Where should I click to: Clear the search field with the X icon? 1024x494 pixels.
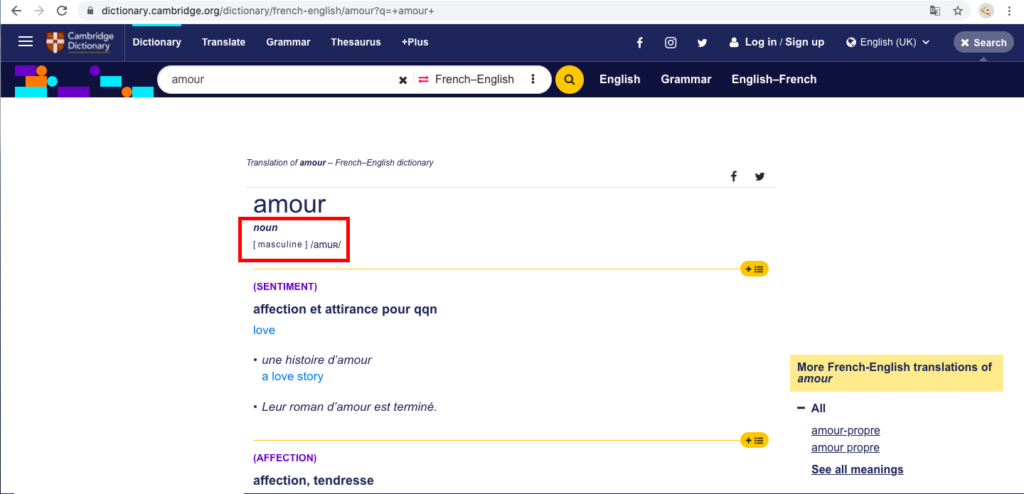click(403, 80)
